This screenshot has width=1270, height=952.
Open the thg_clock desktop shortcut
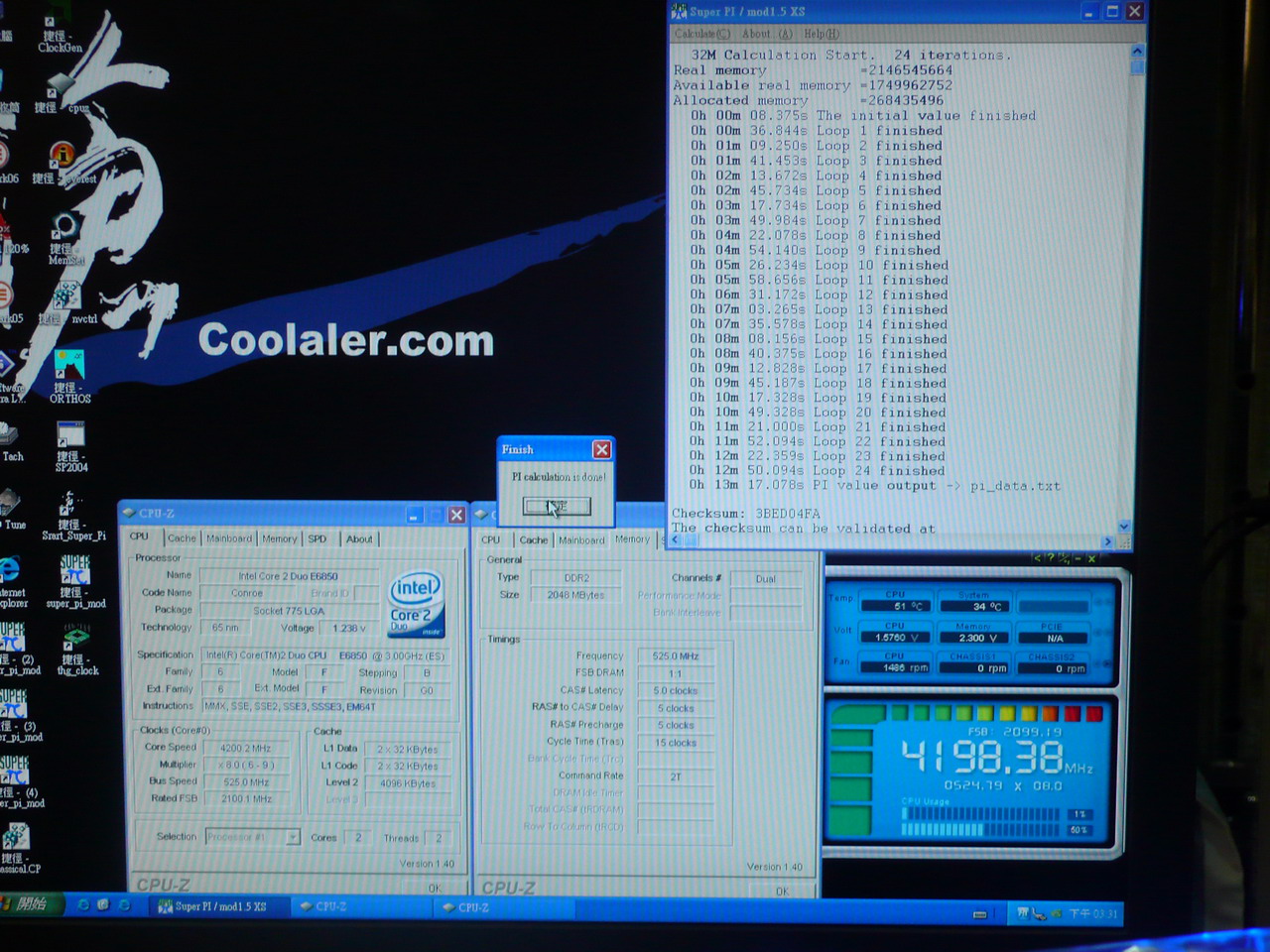click(76, 651)
